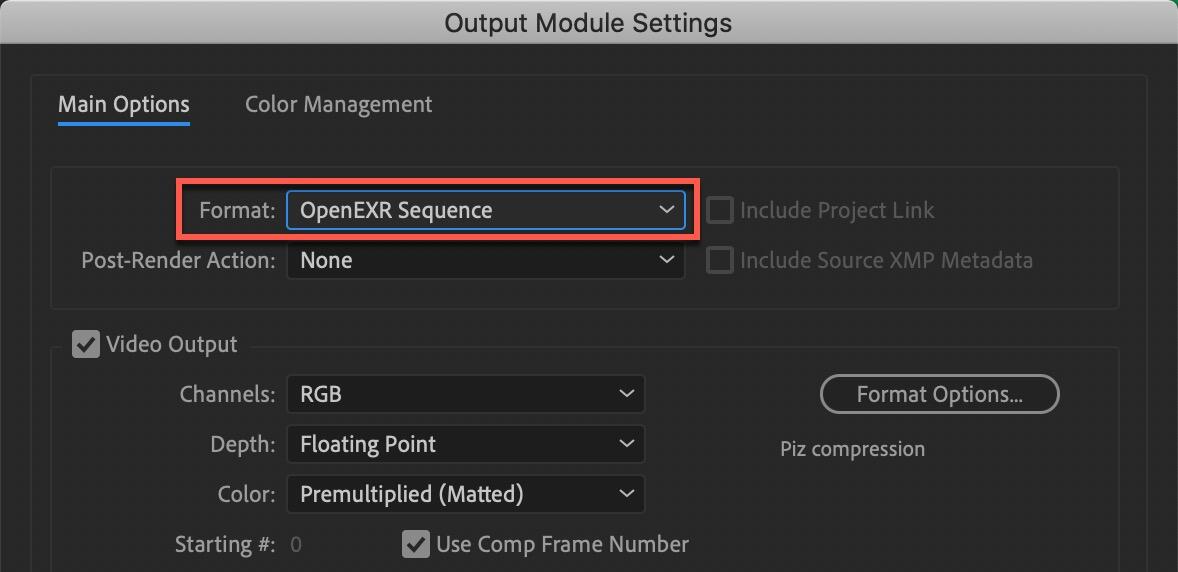The image size is (1178, 572).
Task: Enable the Include Project Link checkbox
Action: coord(720,211)
